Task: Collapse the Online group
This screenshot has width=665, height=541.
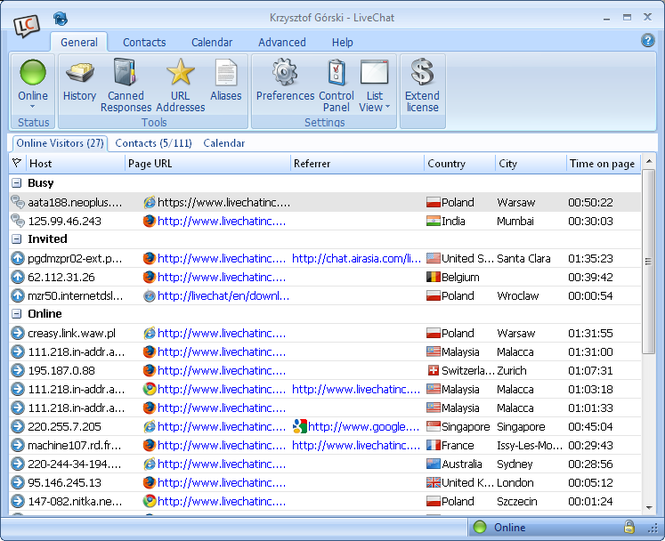Action: [x=17, y=314]
